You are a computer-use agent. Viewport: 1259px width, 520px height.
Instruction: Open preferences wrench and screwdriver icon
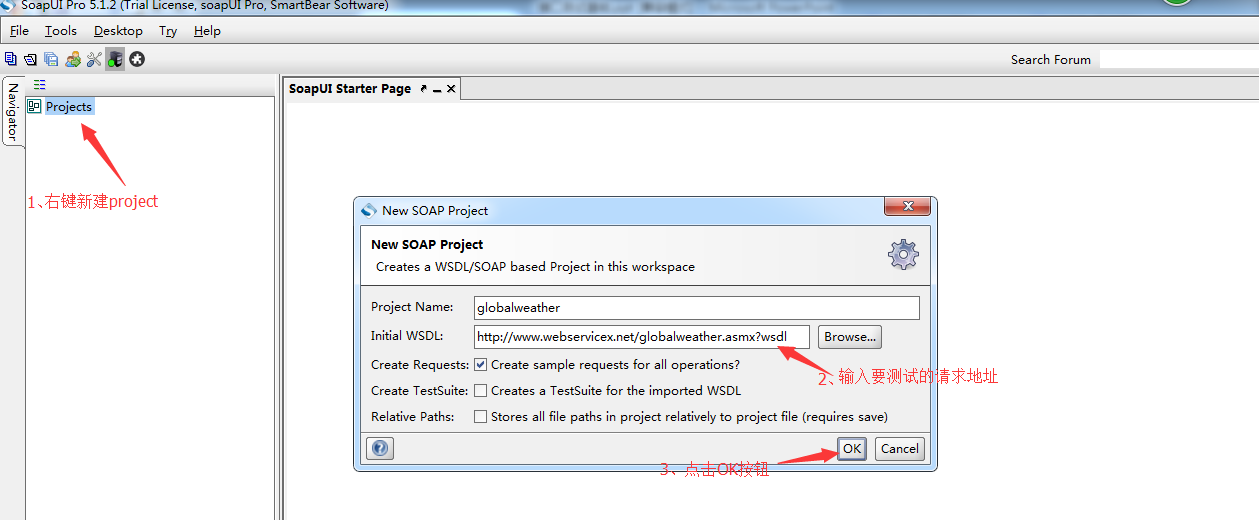pos(94,59)
